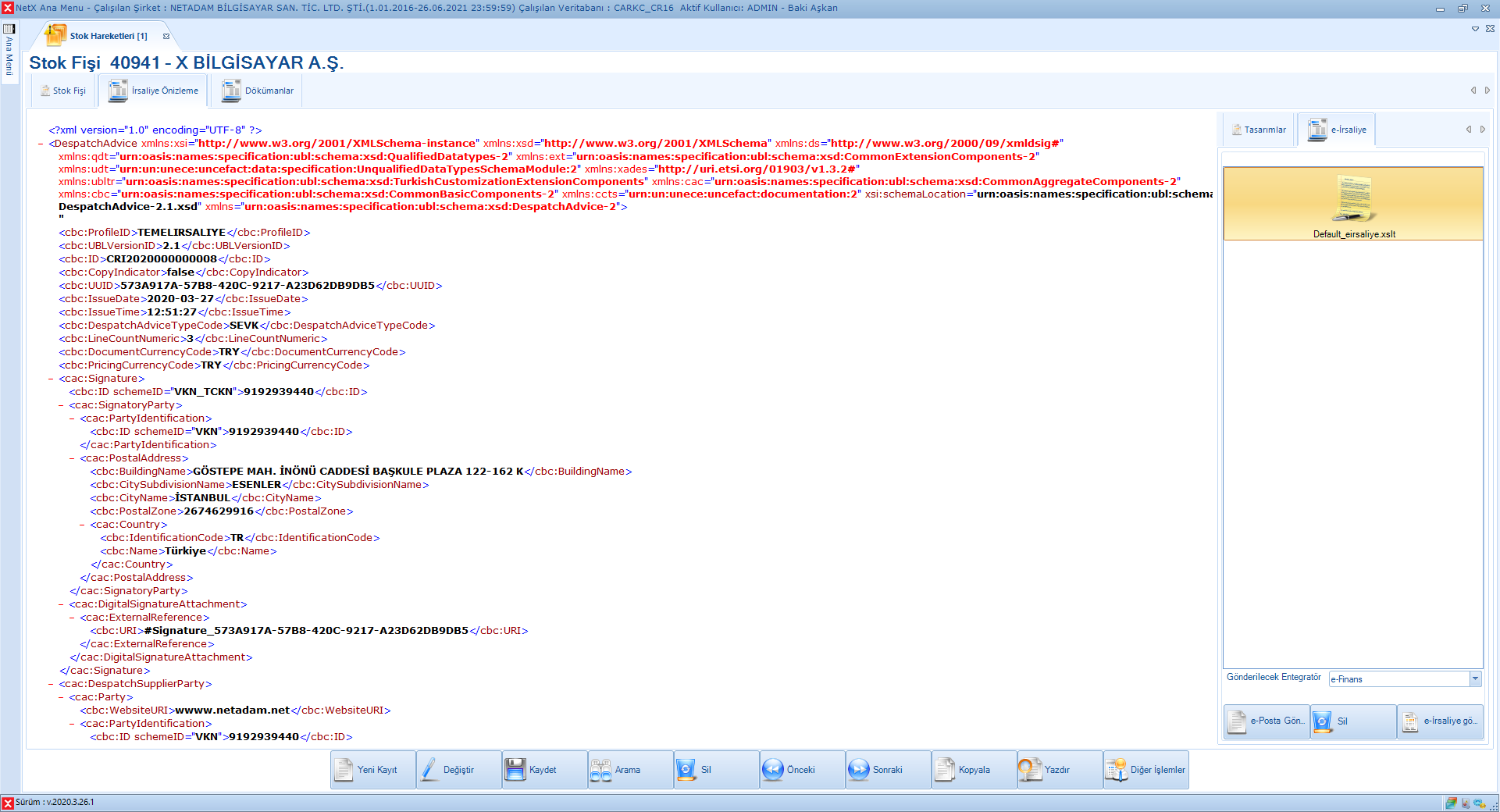The image size is (1500, 812).
Task: Advance to next record with Sonraki
Action: point(887,770)
